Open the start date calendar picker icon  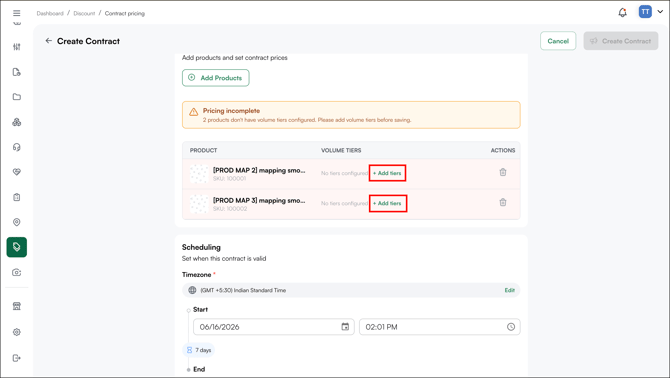pyautogui.click(x=345, y=327)
